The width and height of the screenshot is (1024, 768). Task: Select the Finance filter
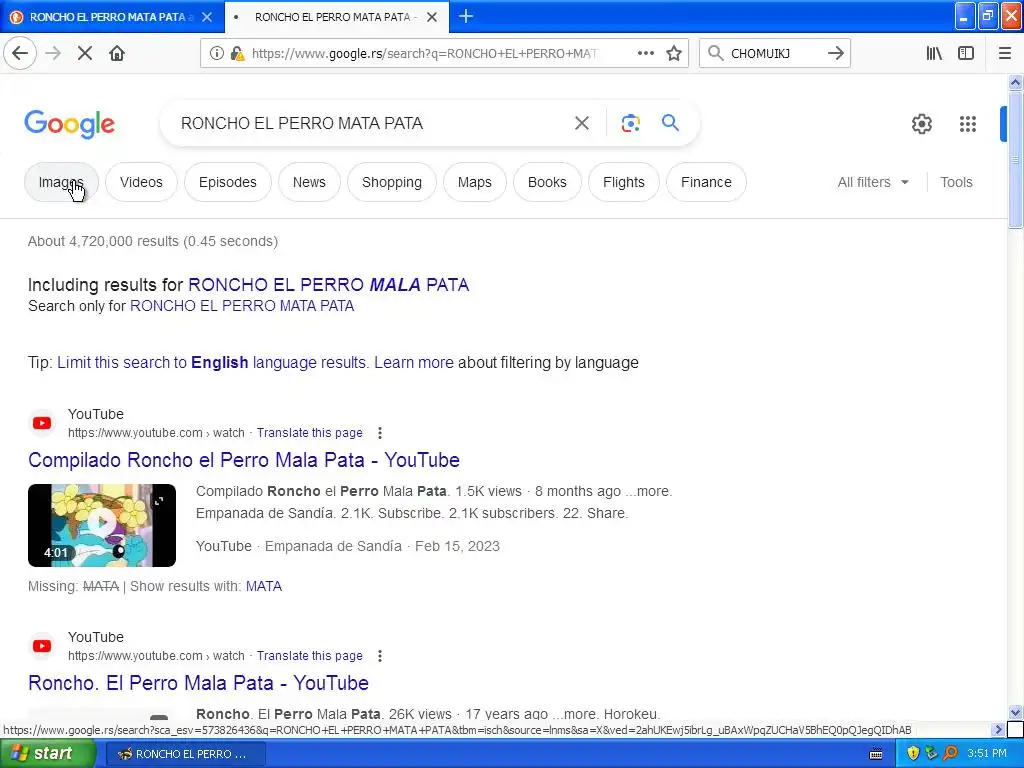(x=706, y=182)
